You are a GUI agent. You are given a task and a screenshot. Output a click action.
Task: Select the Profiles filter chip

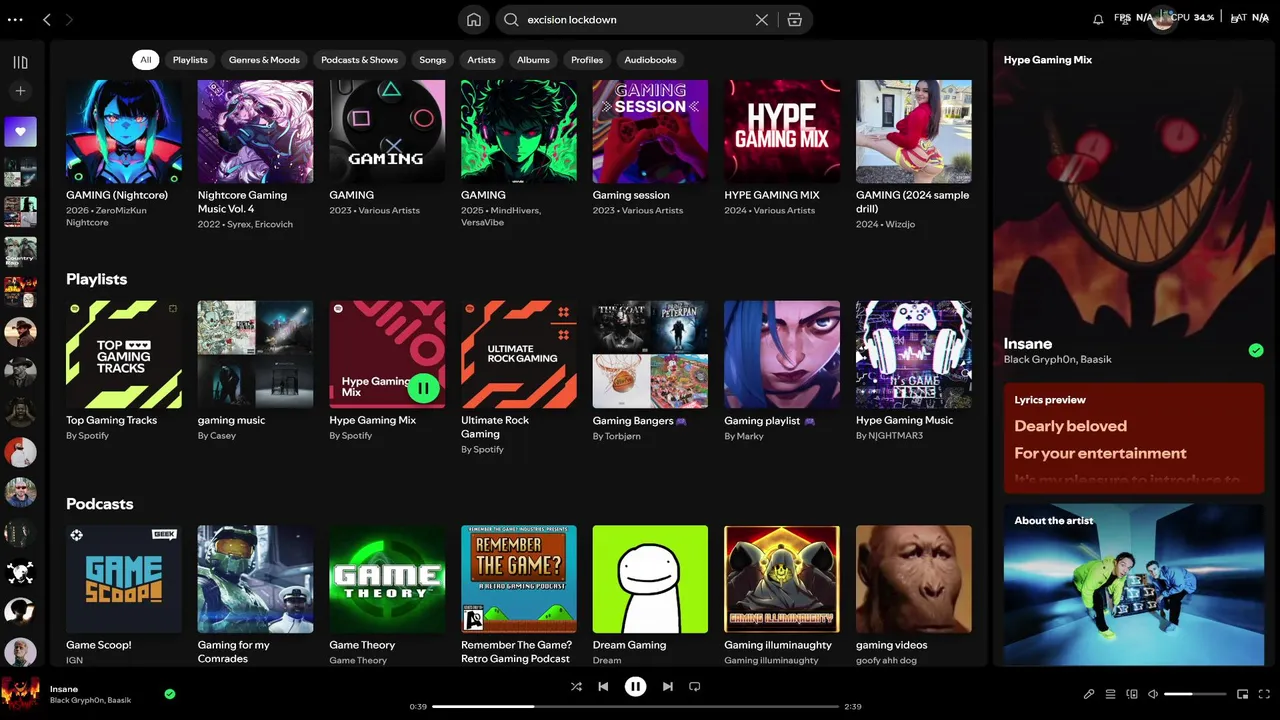coord(587,60)
